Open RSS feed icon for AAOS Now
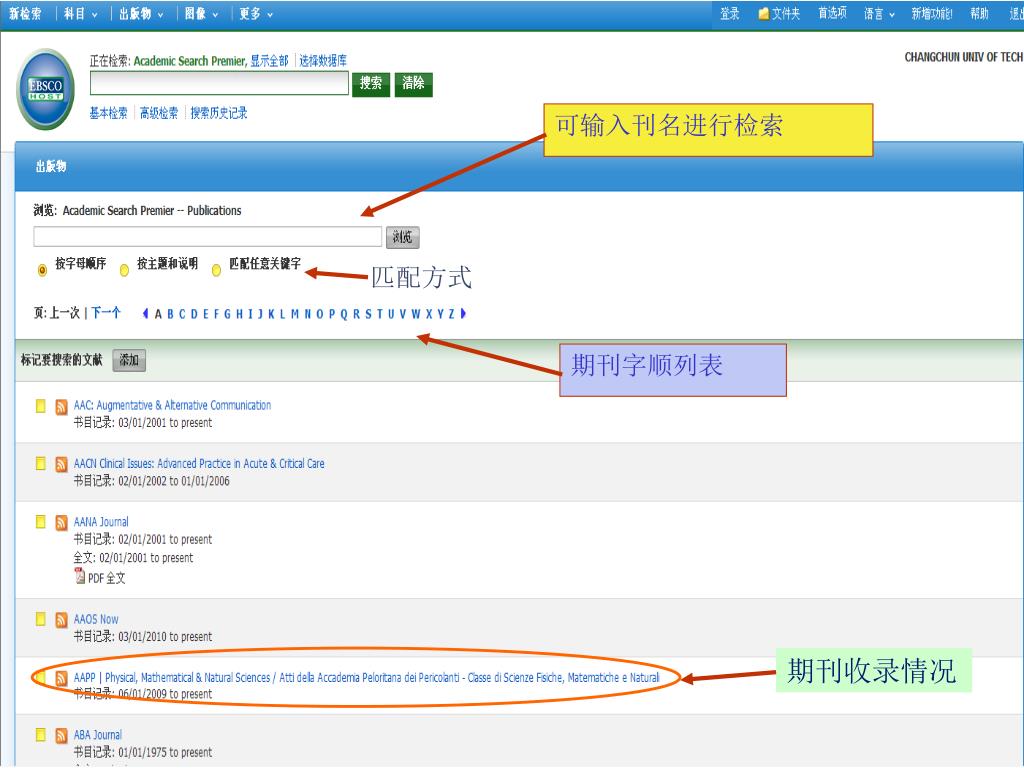 (x=61, y=620)
